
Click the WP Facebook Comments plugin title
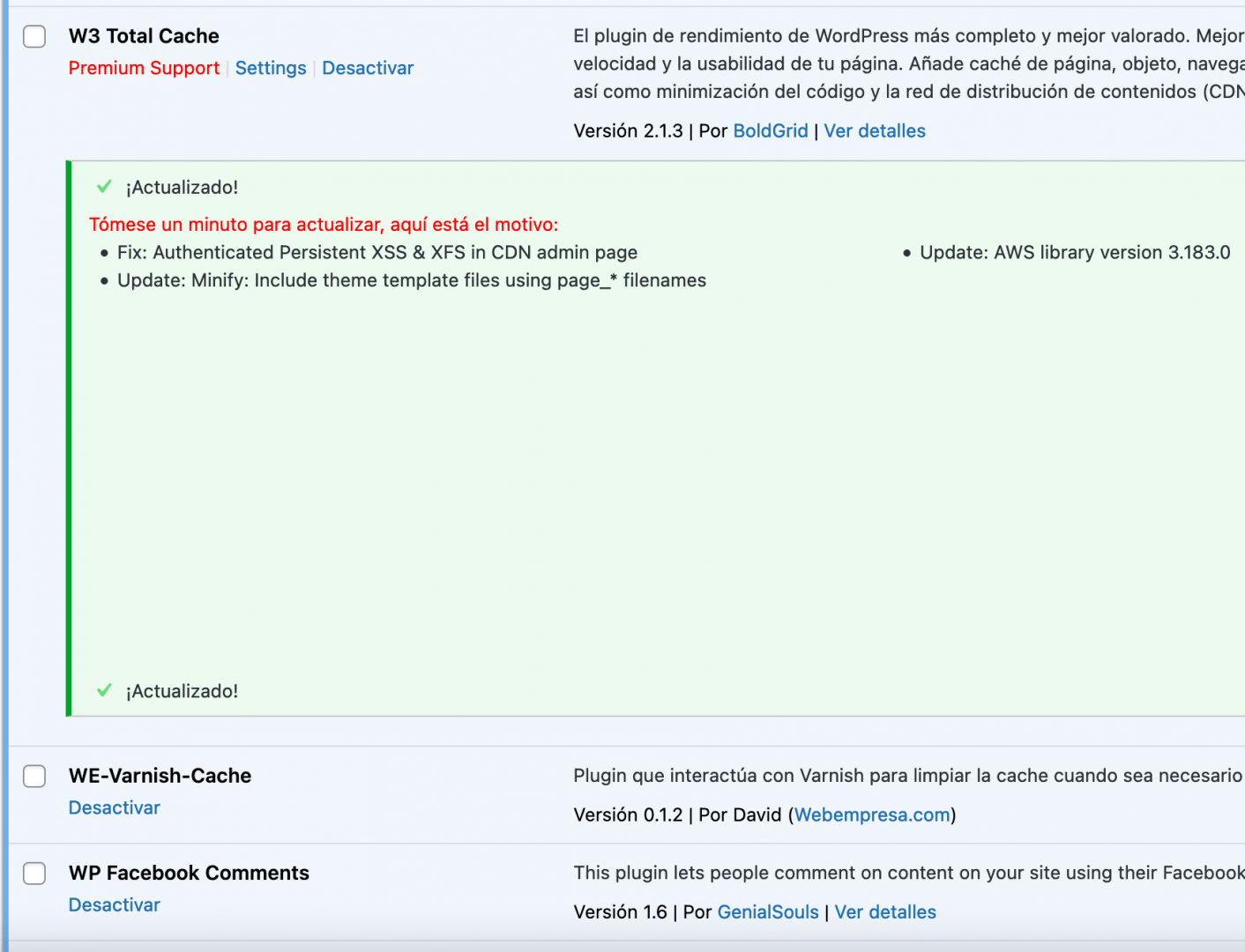pyautogui.click(x=189, y=873)
